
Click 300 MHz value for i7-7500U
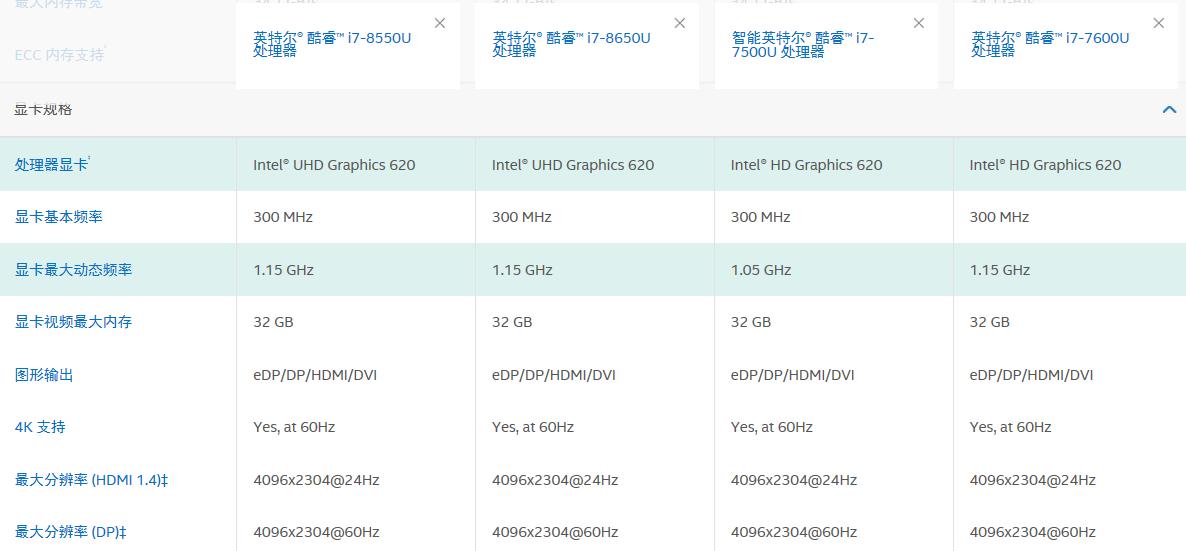tap(761, 217)
